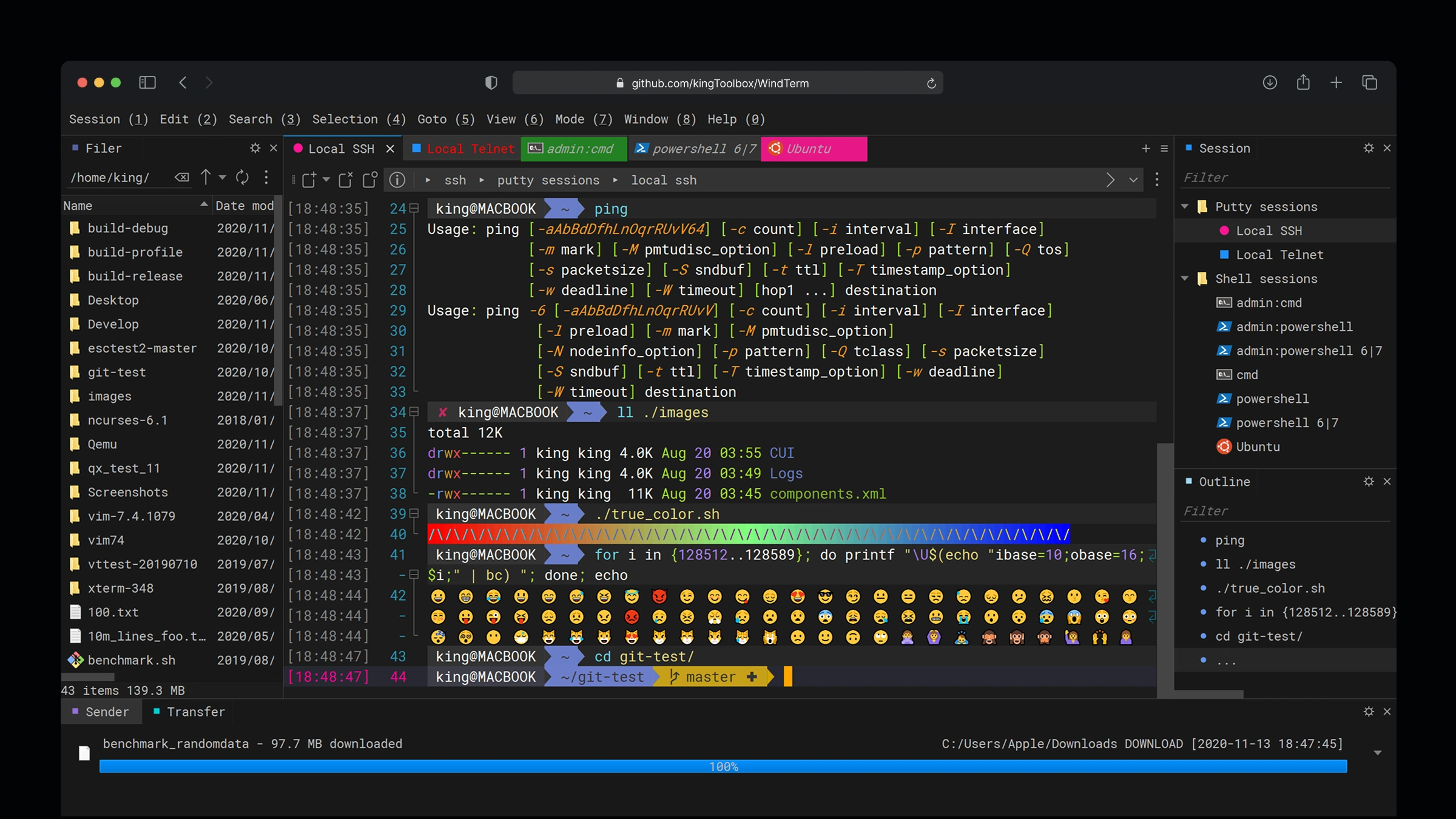Show the browser tab overview icon
Screen dimensions: 1456x819
1369,83
